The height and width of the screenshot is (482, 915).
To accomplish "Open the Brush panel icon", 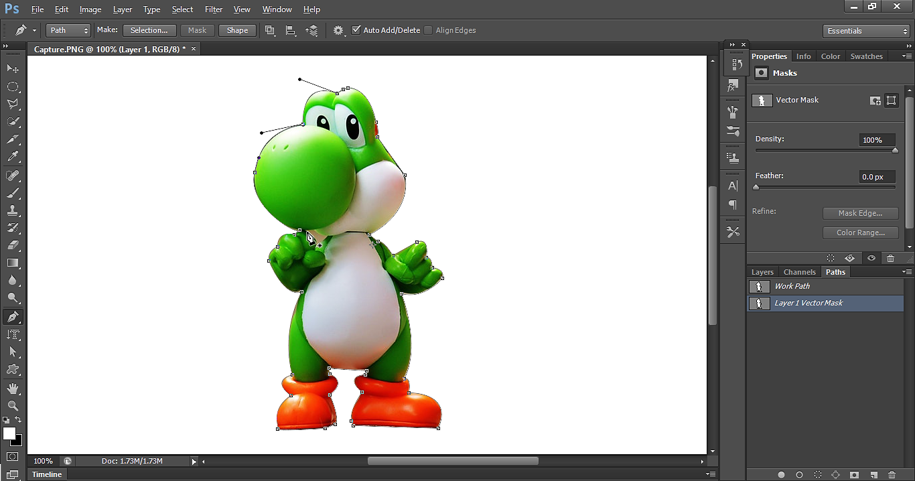I will pos(734,112).
